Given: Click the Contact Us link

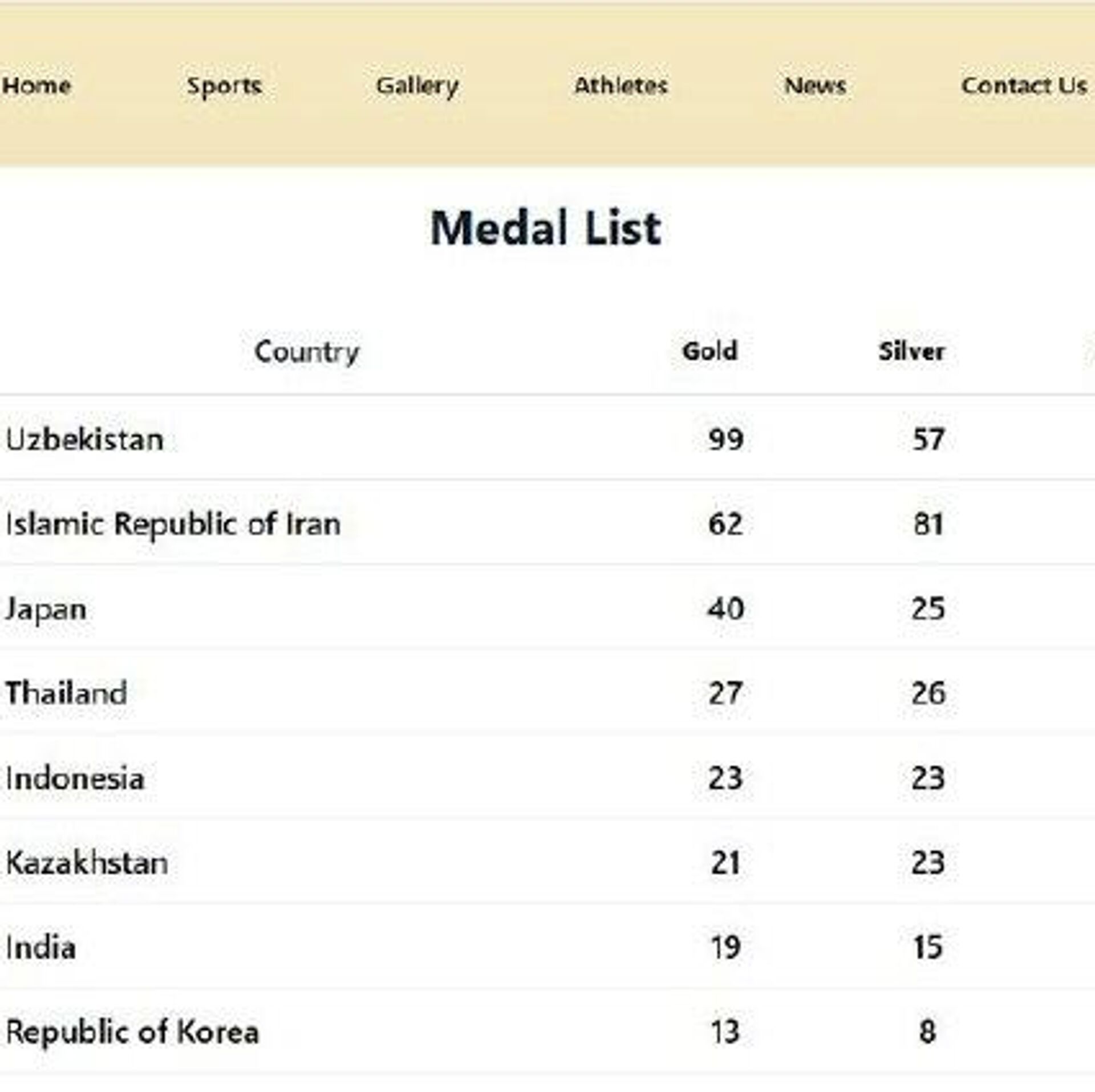Looking at the screenshot, I should coord(1024,86).
